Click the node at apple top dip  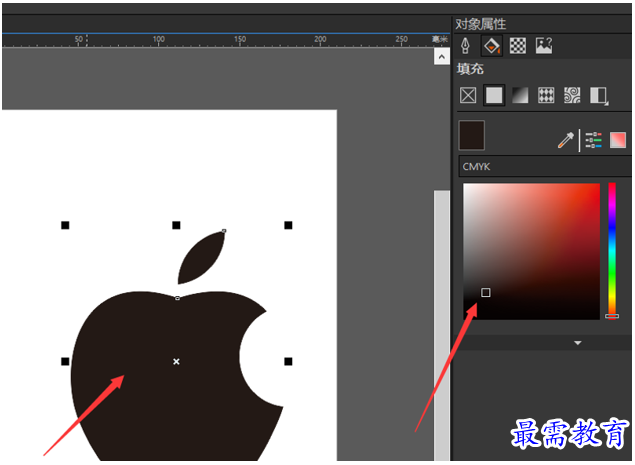(x=177, y=298)
